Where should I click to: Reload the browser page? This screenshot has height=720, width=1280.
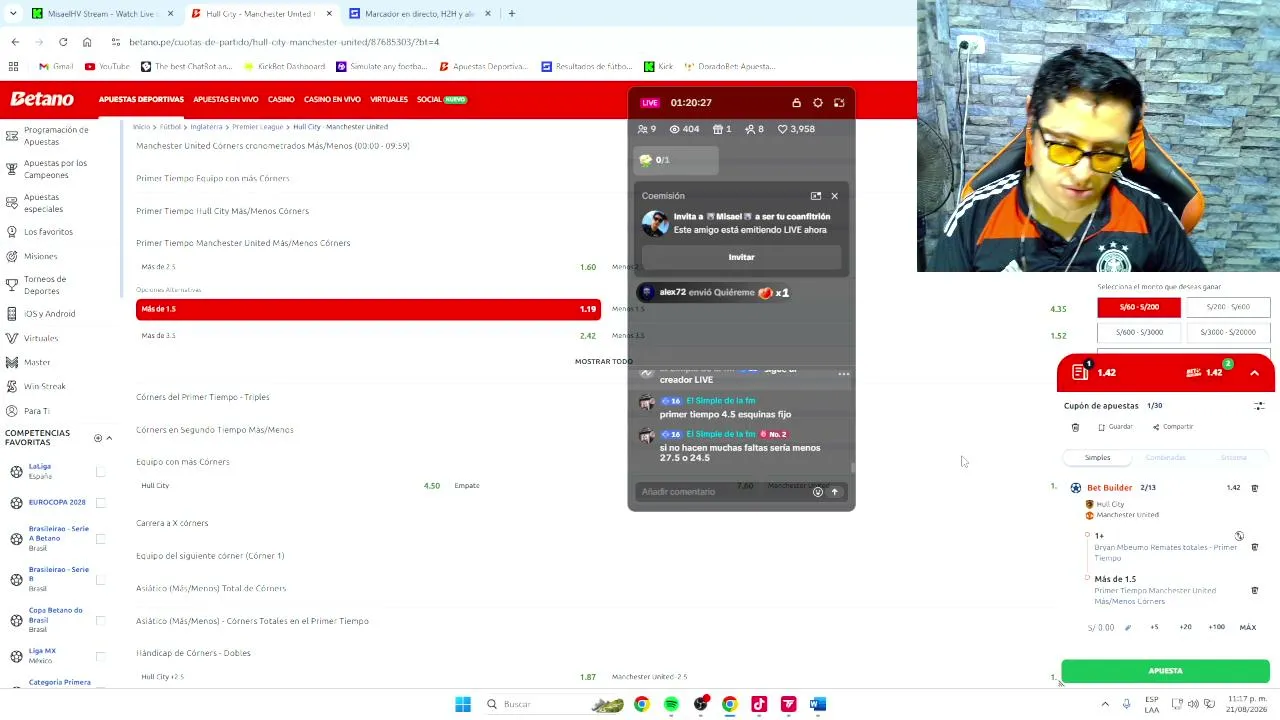(63, 42)
